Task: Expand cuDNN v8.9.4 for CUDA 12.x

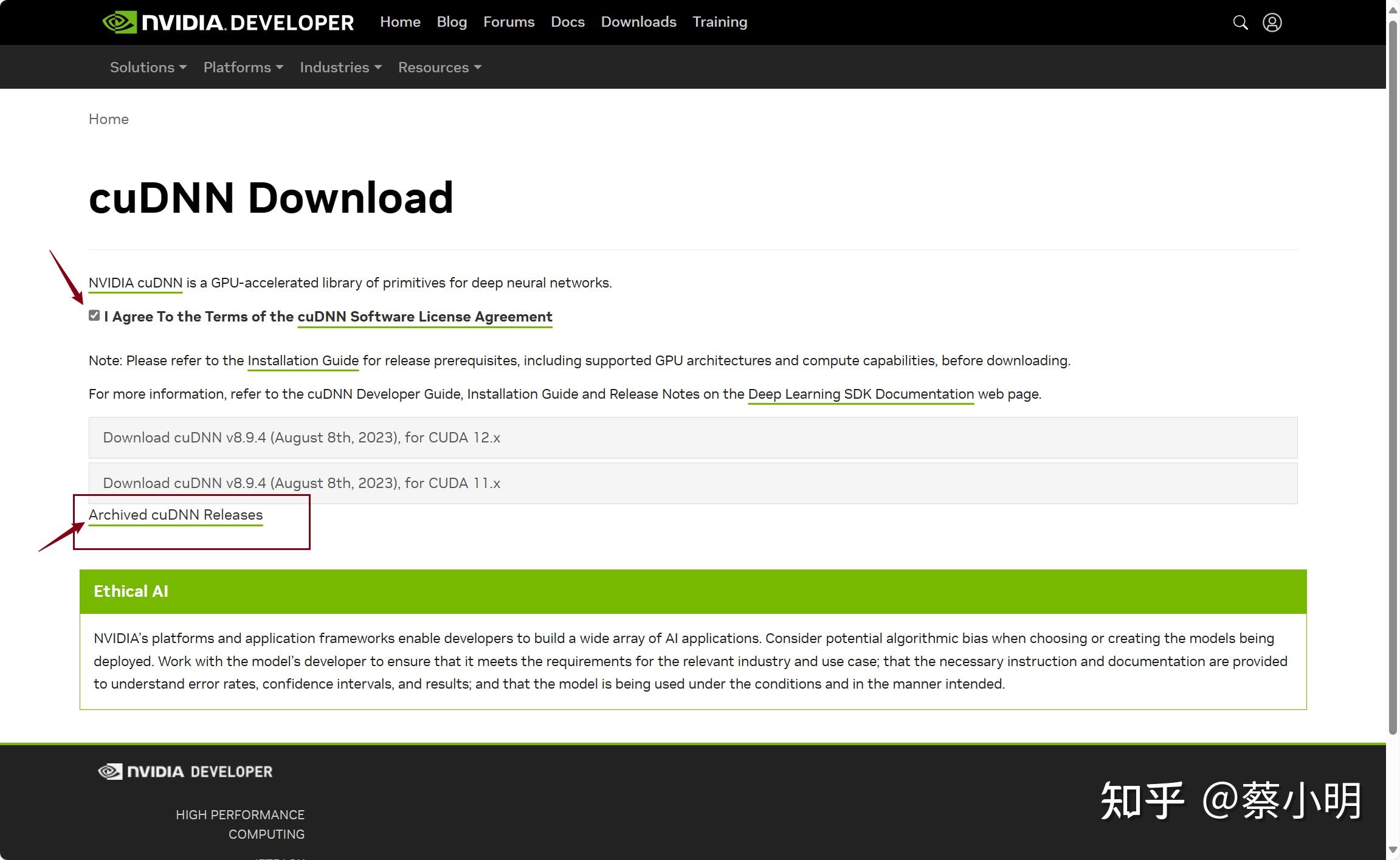Action: tap(693, 438)
